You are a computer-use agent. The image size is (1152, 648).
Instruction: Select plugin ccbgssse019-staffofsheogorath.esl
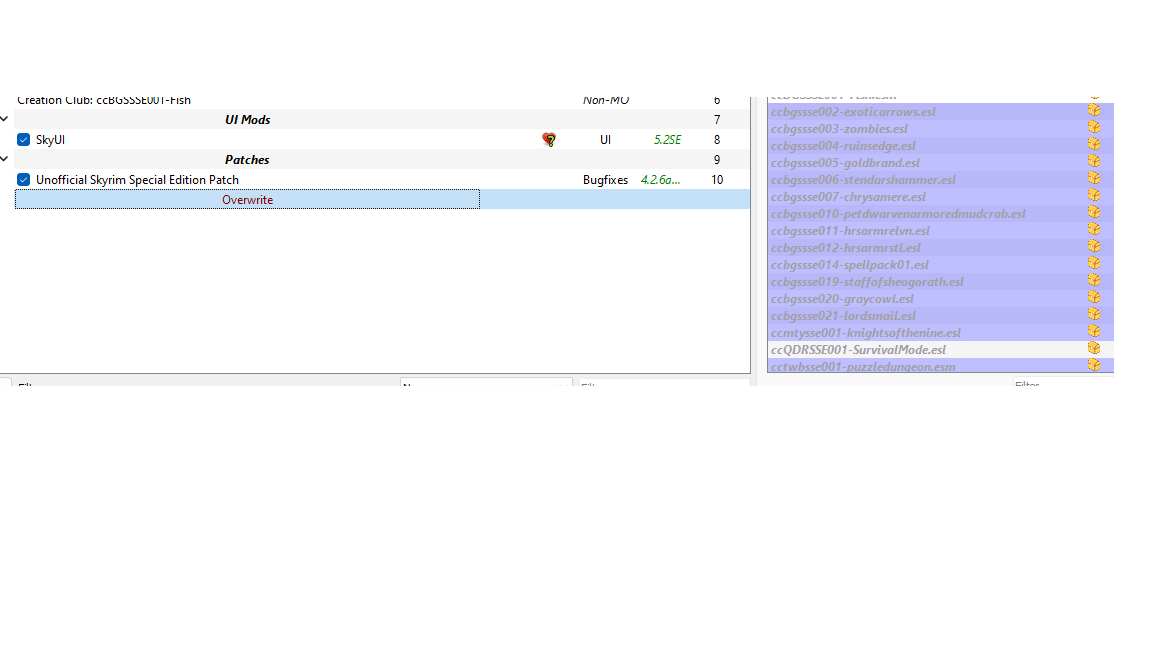coord(867,281)
